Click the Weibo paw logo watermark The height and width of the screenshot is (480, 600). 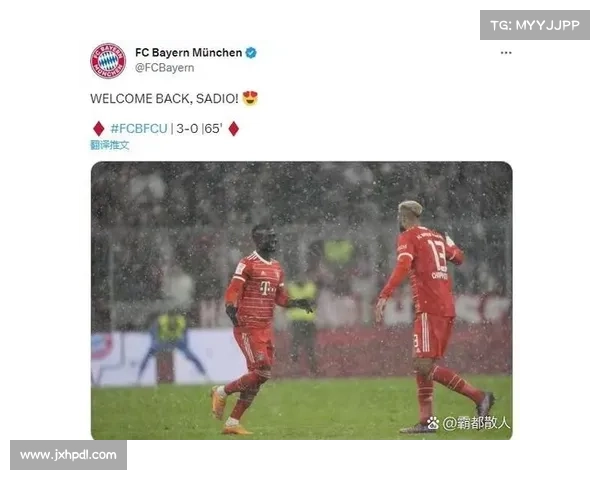pos(433,423)
